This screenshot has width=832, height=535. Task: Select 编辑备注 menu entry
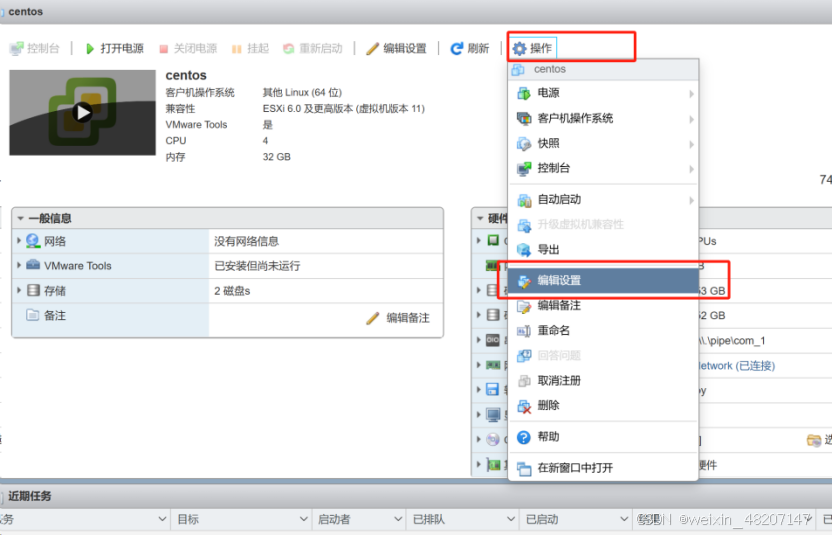coord(603,306)
